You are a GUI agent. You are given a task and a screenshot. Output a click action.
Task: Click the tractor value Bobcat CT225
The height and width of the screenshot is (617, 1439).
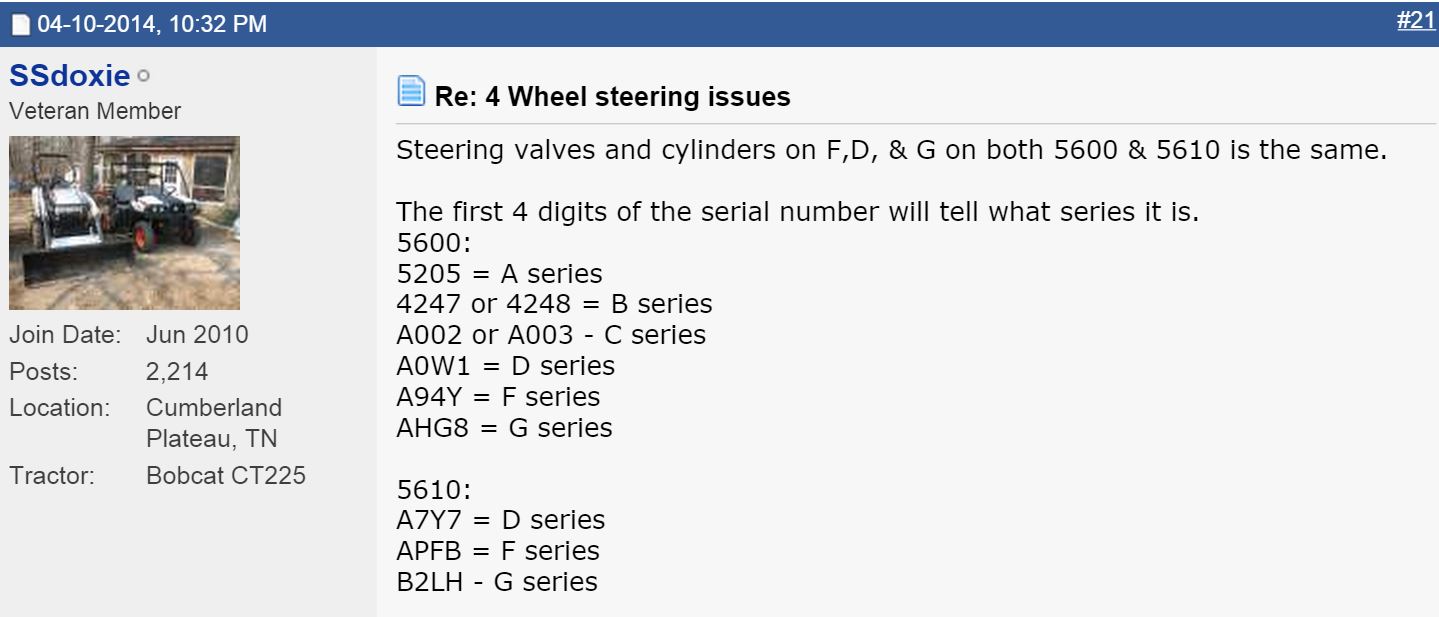point(225,475)
